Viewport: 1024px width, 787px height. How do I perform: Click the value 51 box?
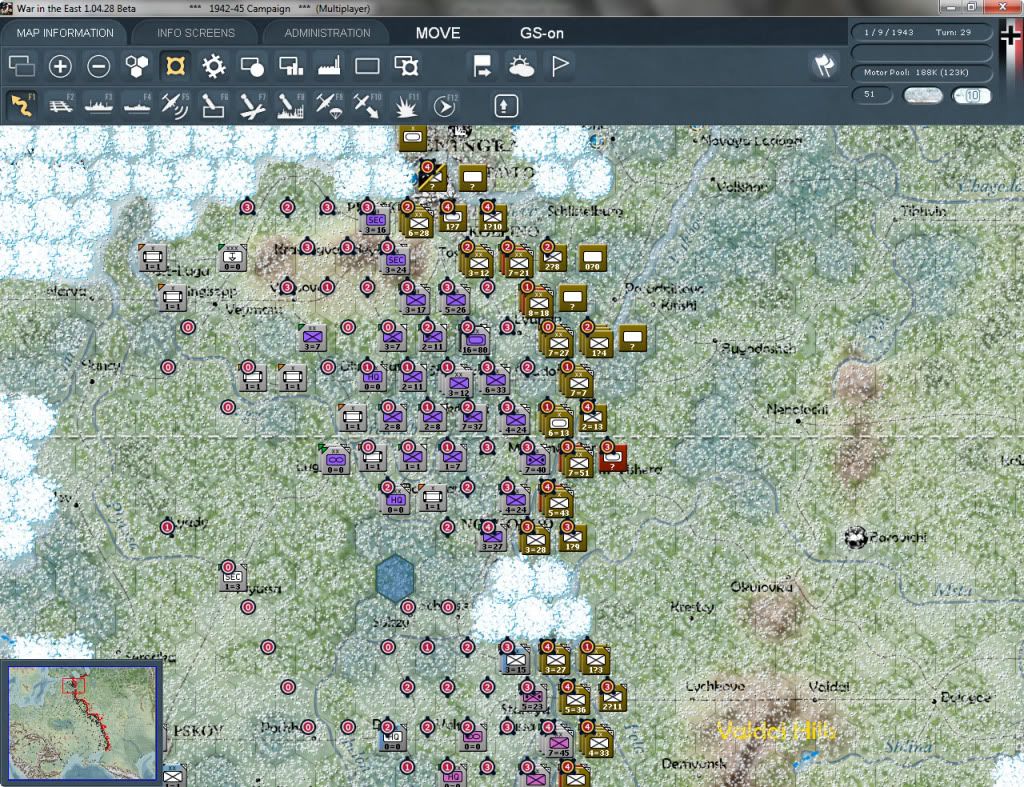coord(872,95)
